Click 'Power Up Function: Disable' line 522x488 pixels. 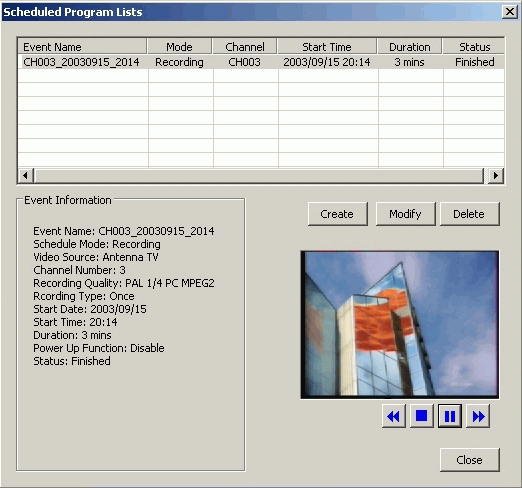99,348
